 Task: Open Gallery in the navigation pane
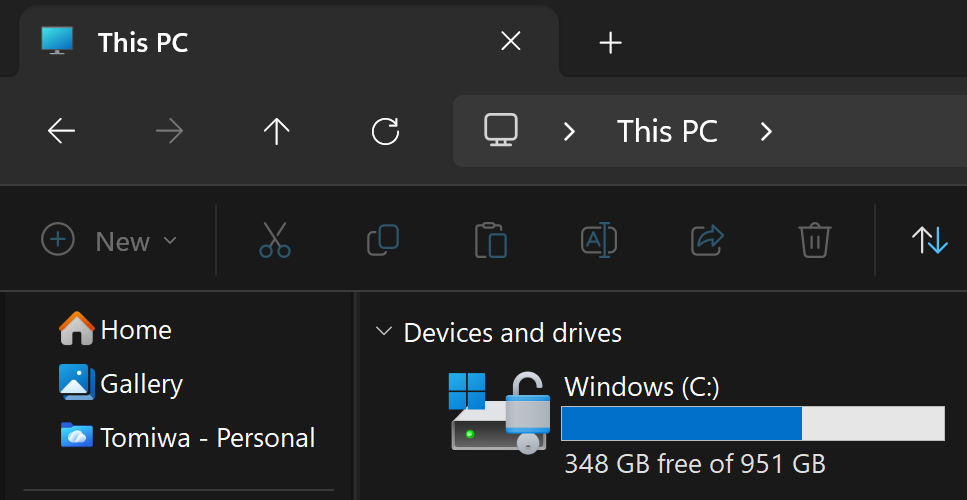coord(121,383)
